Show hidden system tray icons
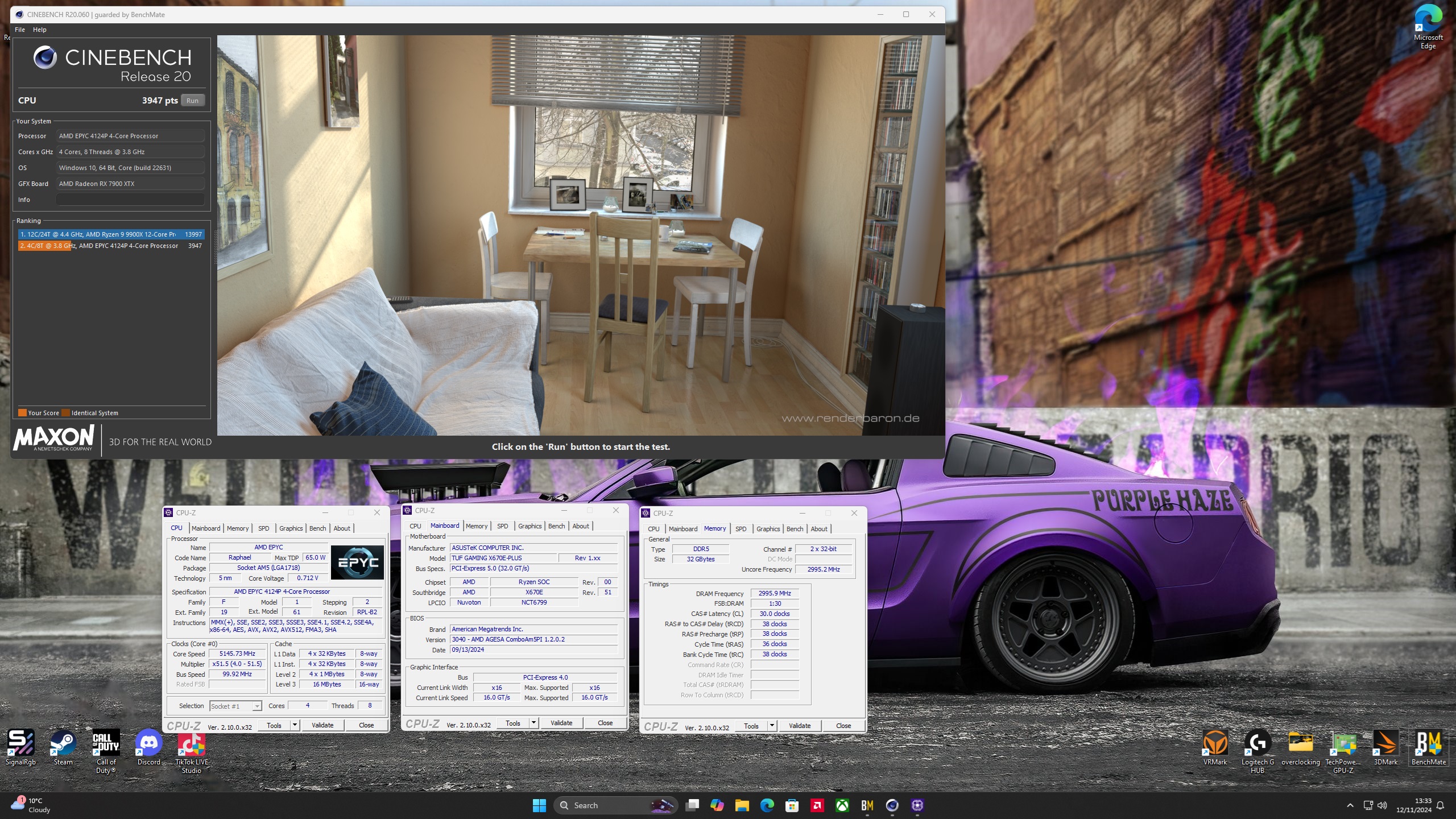The height and width of the screenshot is (819, 1456). click(1350, 805)
